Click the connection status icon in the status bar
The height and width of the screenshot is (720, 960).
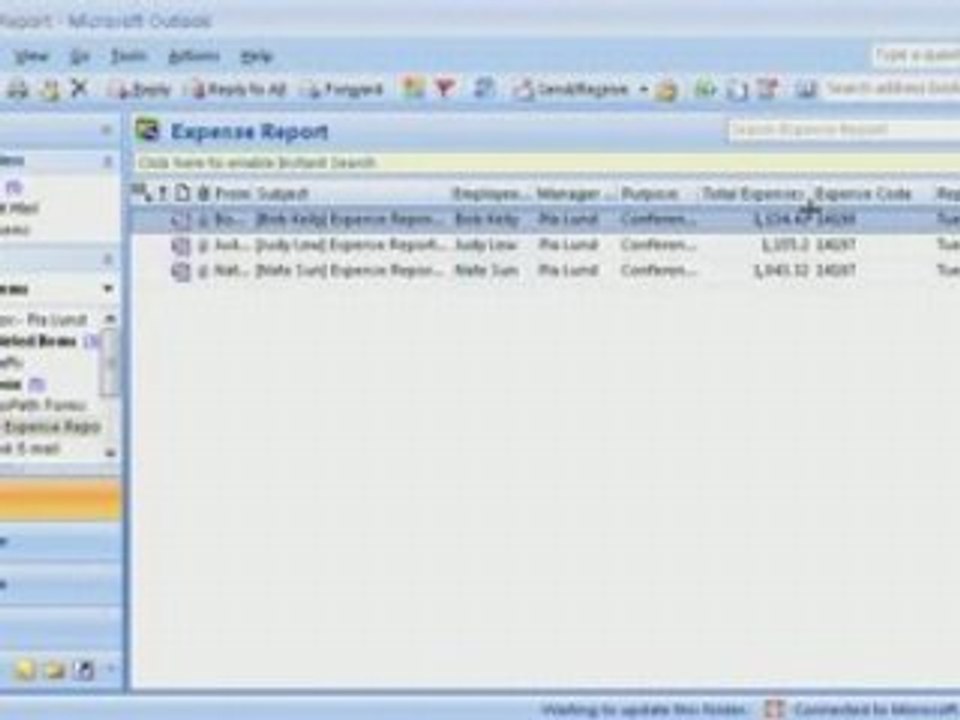pos(774,710)
